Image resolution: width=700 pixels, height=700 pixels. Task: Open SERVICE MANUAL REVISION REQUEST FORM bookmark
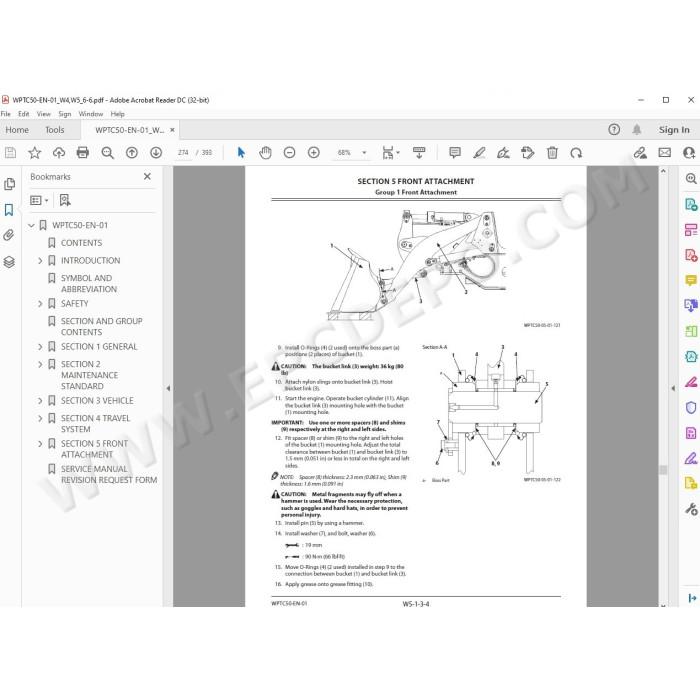pos(109,474)
